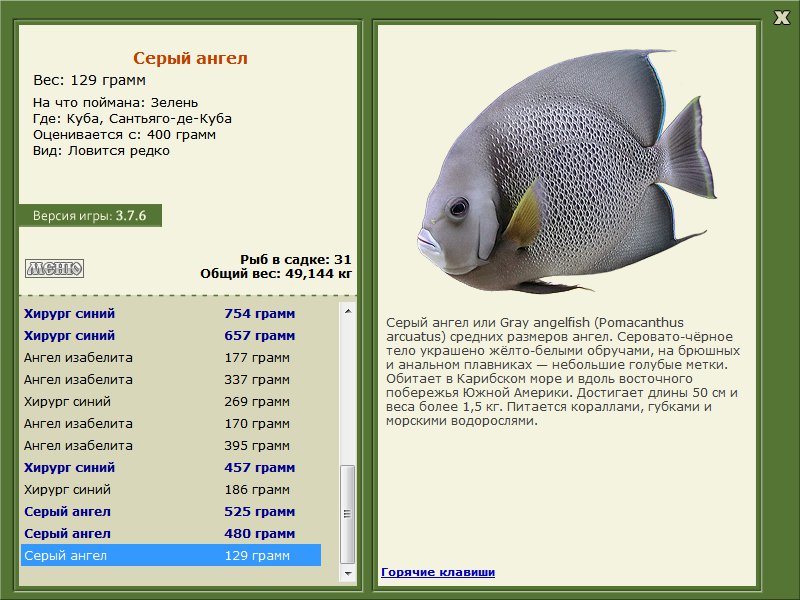Screen dimensions: 800x600
Task: Select Ангел изабелита 337 грамм row
Action: [170, 380]
